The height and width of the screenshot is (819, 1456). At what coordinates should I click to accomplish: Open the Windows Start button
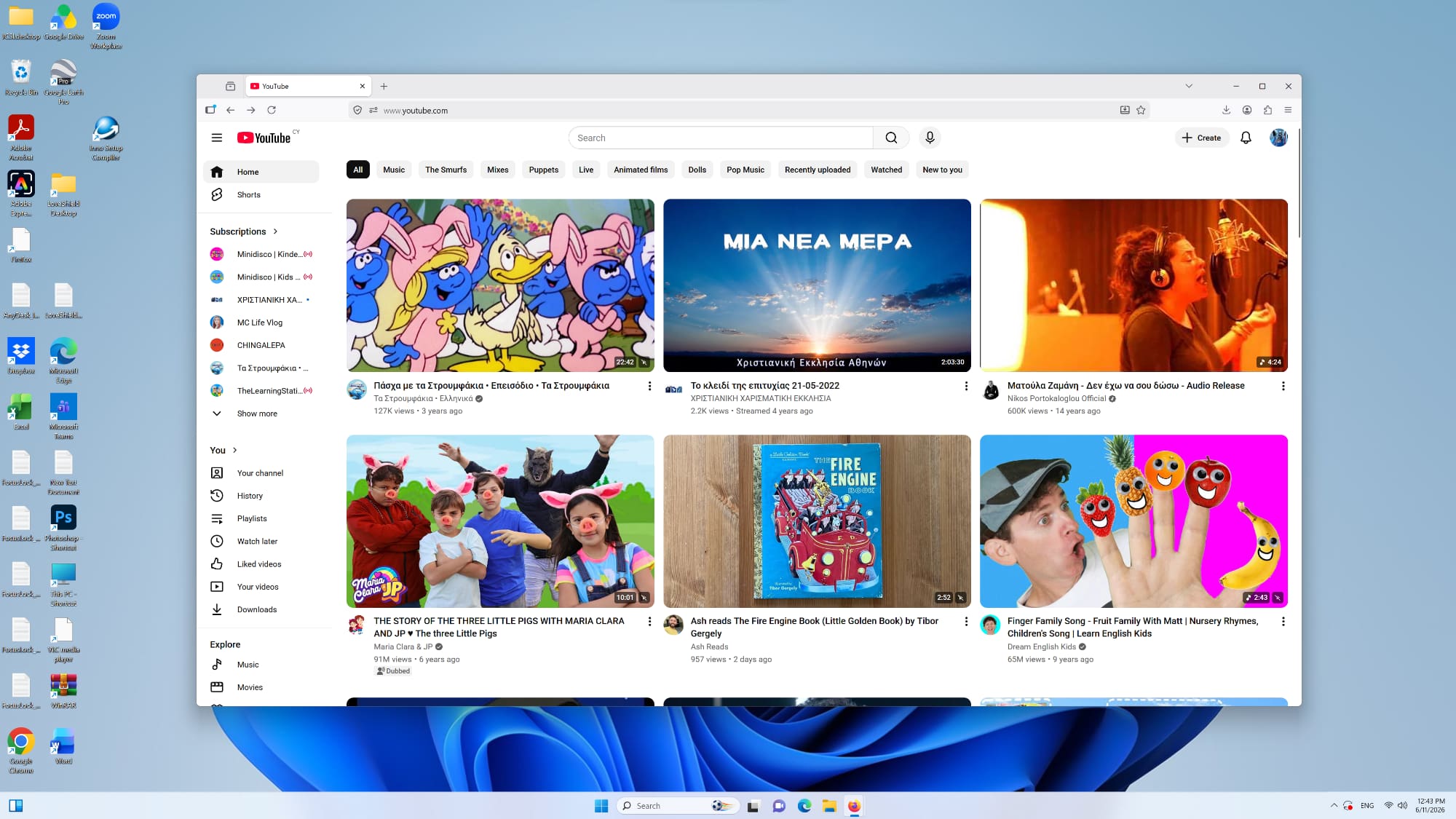[x=601, y=805]
